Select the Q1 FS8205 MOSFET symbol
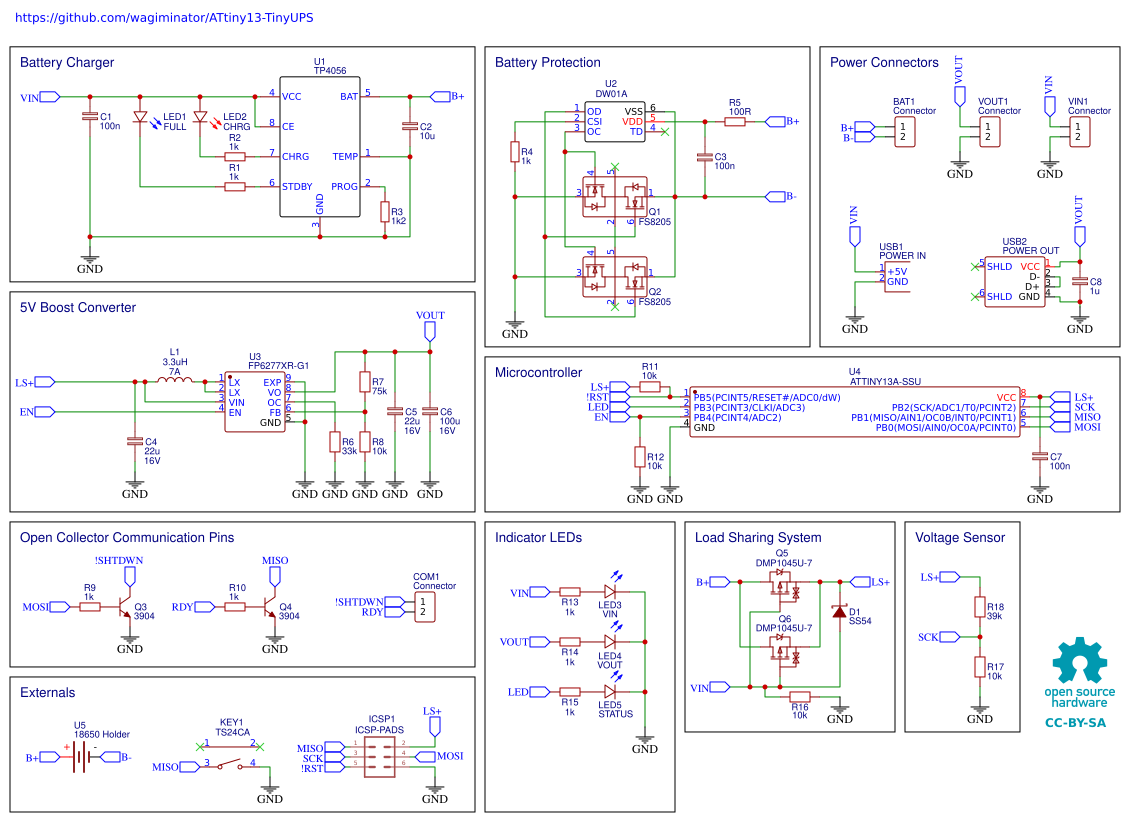 click(x=615, y=197)
